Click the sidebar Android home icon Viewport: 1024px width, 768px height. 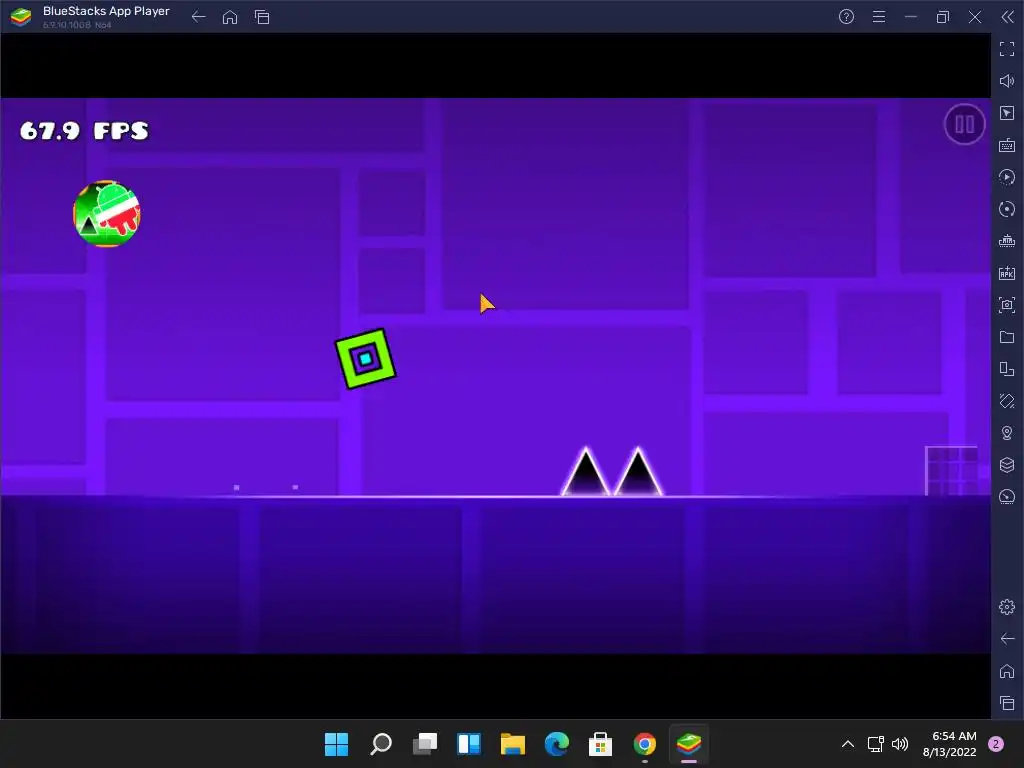[x=1007, y=671]
